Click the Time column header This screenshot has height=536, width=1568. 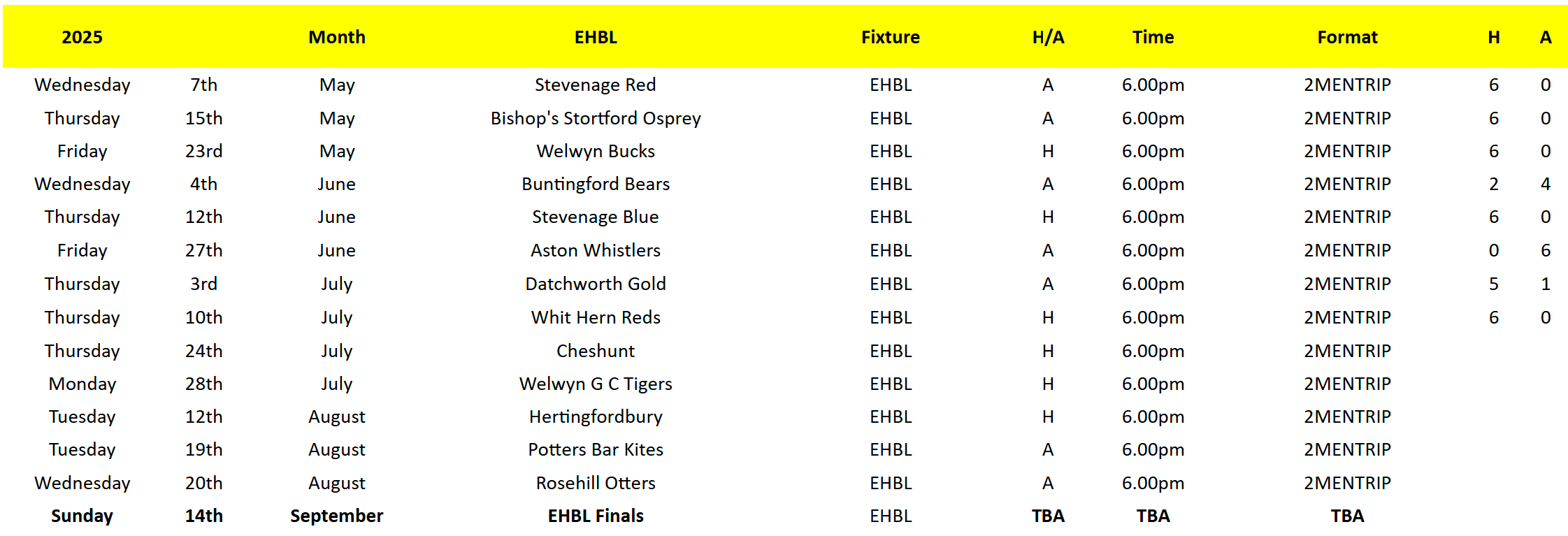(x=1153, y=37)
